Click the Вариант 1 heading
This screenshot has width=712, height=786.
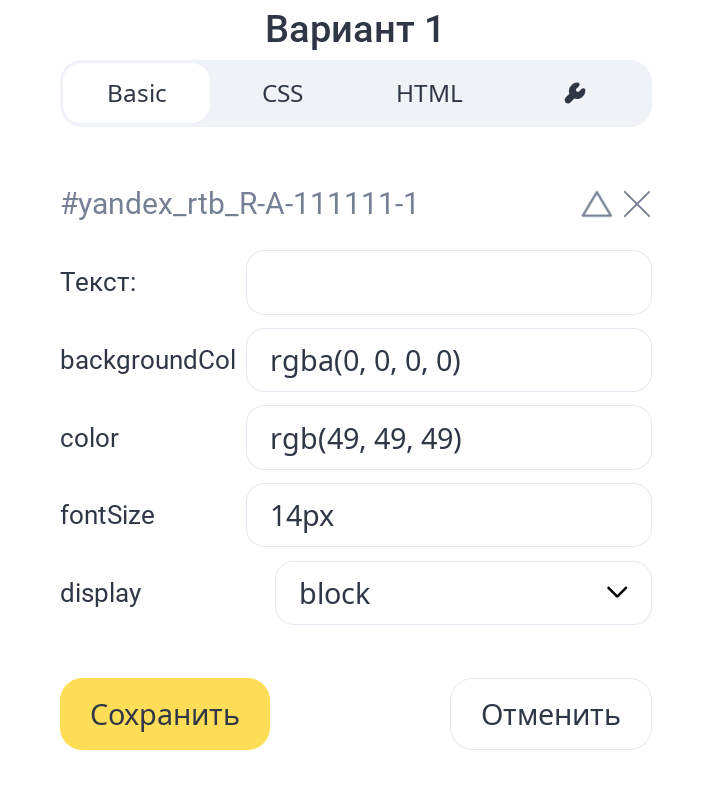pyautogui.click(x=355, y=30)
